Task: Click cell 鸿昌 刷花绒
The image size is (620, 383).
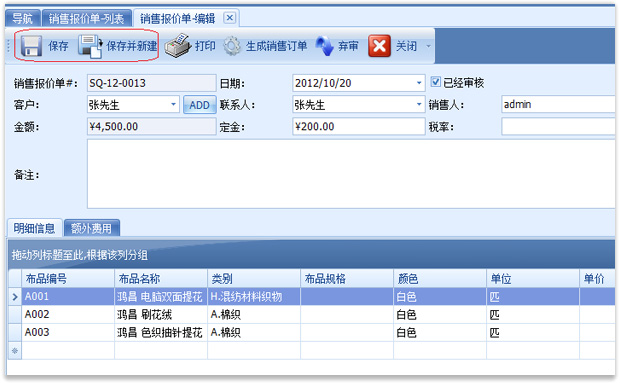Action: 161,315
